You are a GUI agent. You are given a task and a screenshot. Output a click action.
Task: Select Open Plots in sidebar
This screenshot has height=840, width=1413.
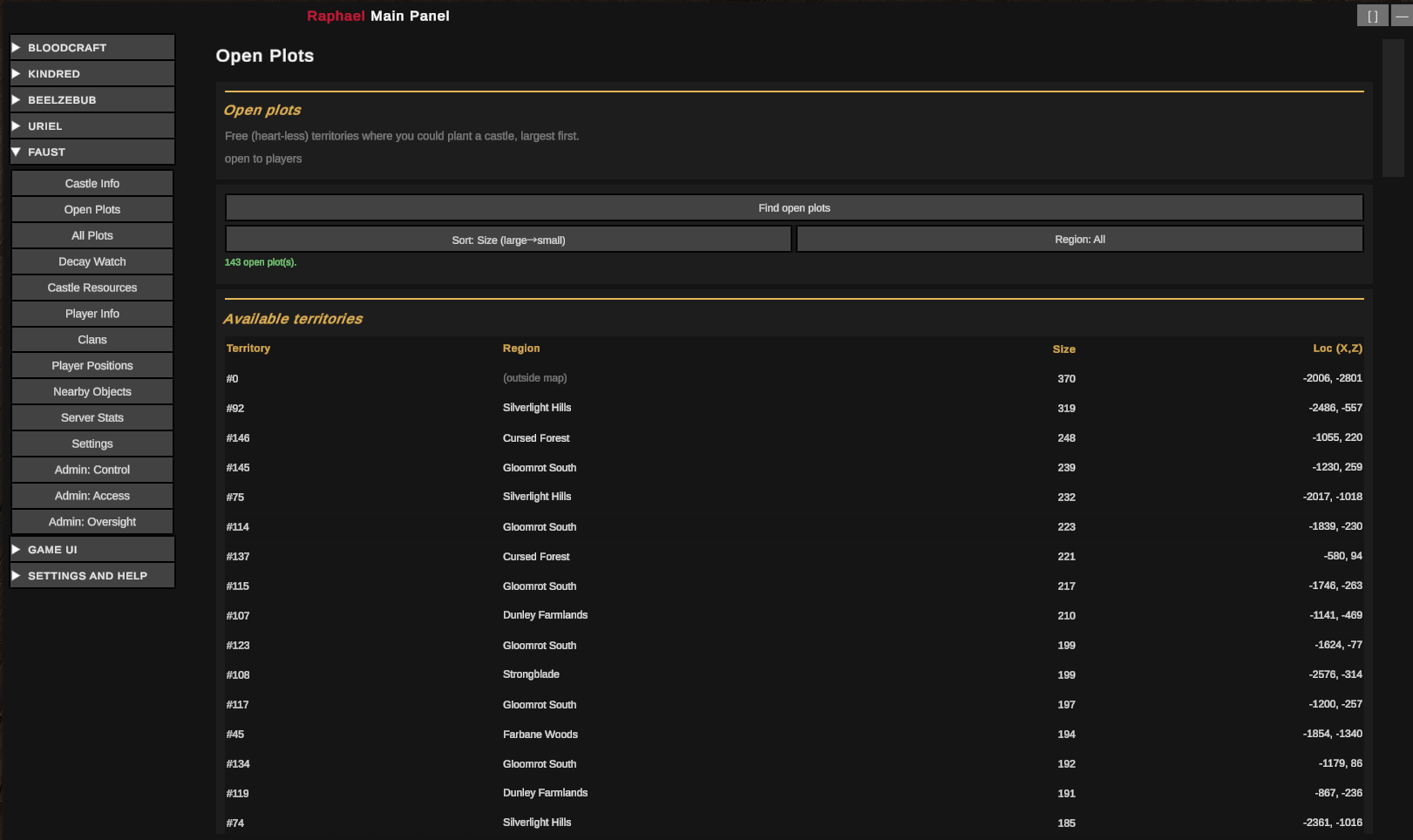(x=92, y=209)
